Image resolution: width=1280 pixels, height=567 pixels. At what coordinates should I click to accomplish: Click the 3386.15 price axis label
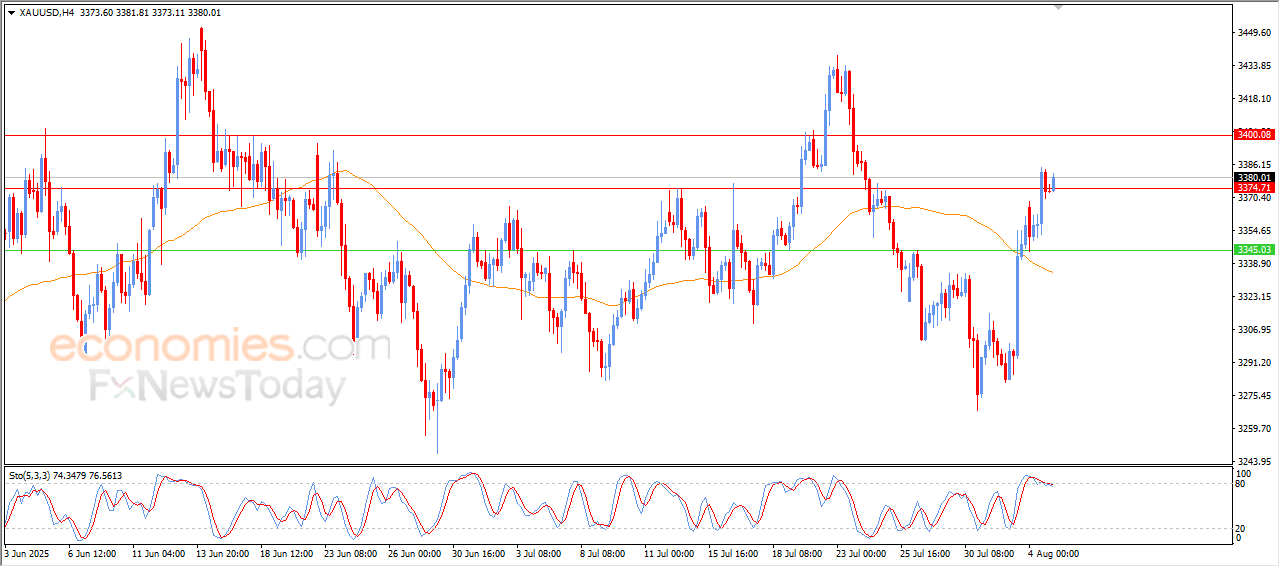(x=1254, y=164)
